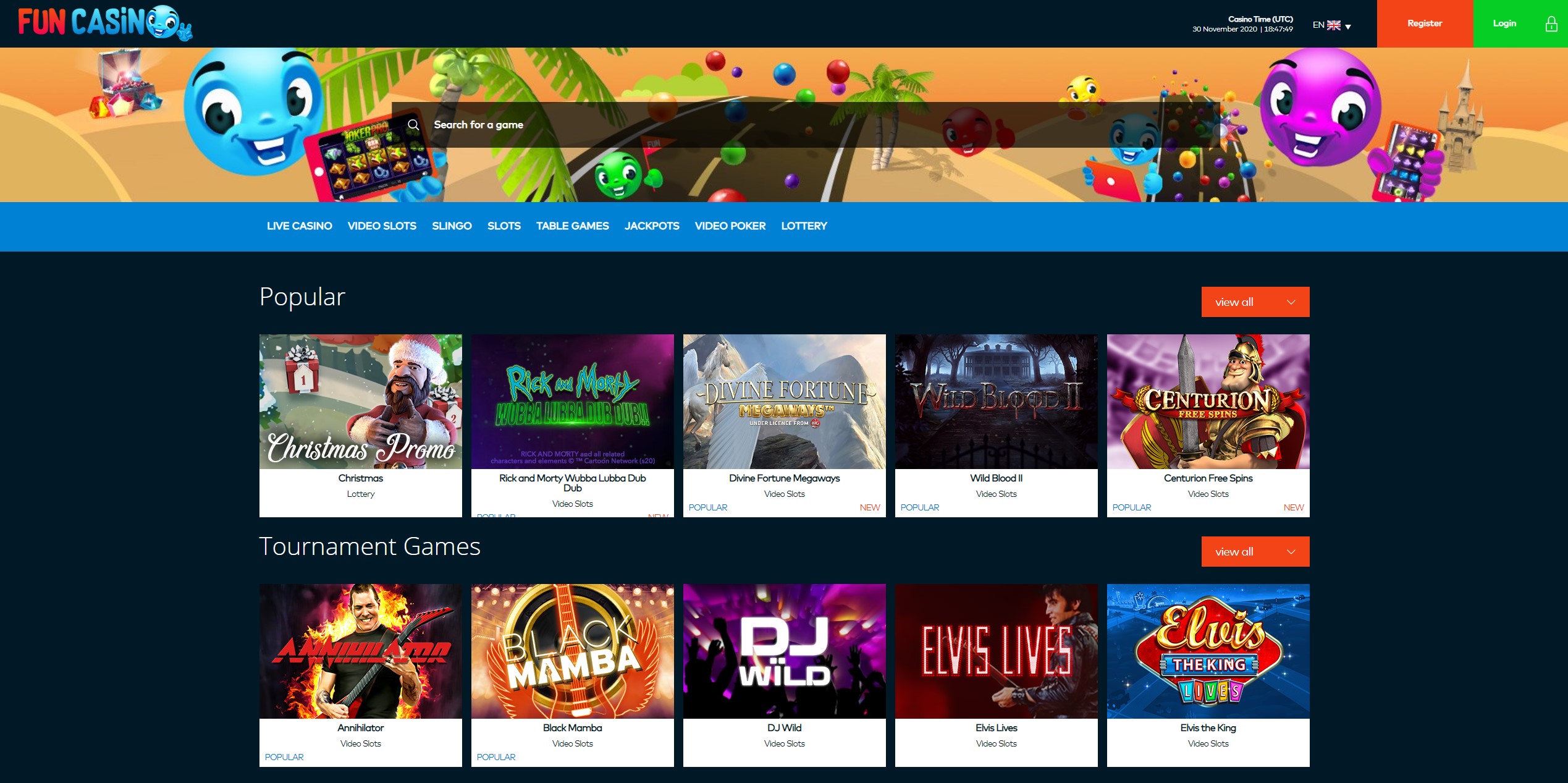1568x783 pixels.
Task: Click Video Slots label under Elvis Lives
Action: click(x=997, y=744)
